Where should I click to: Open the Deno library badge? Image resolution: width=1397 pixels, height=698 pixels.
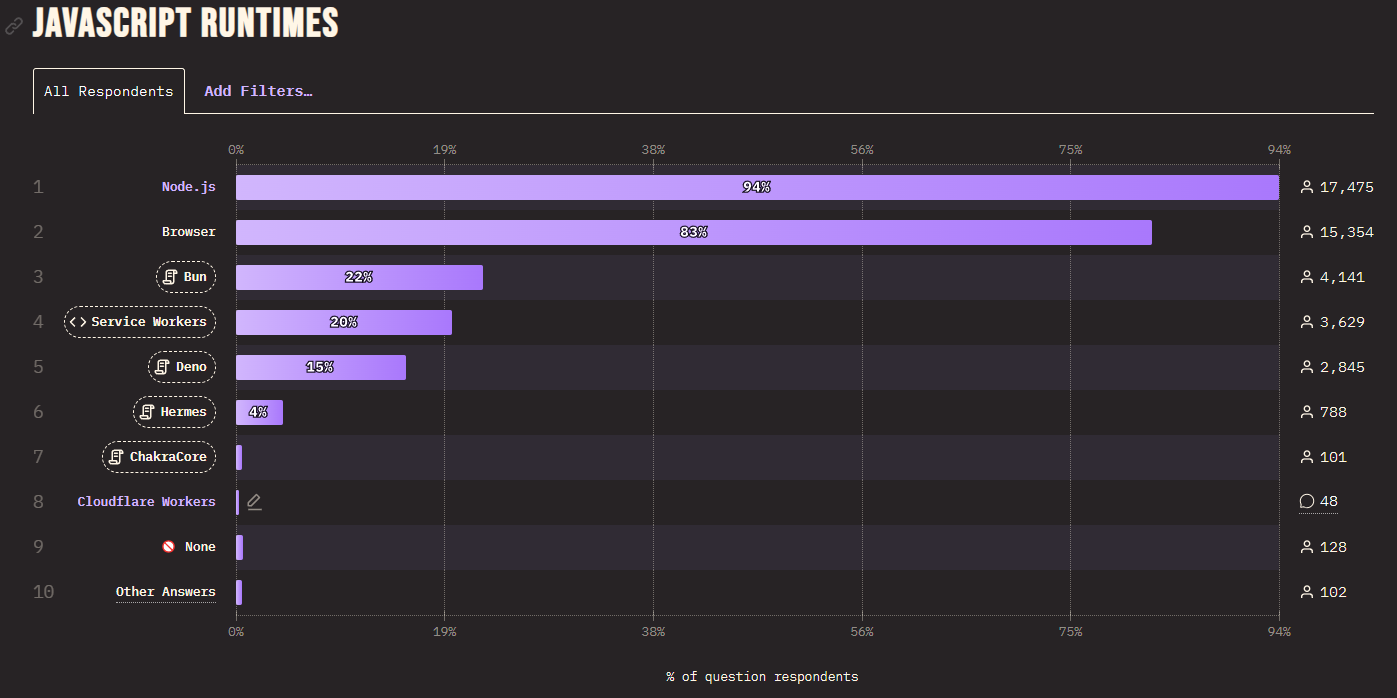coord(182,367)
